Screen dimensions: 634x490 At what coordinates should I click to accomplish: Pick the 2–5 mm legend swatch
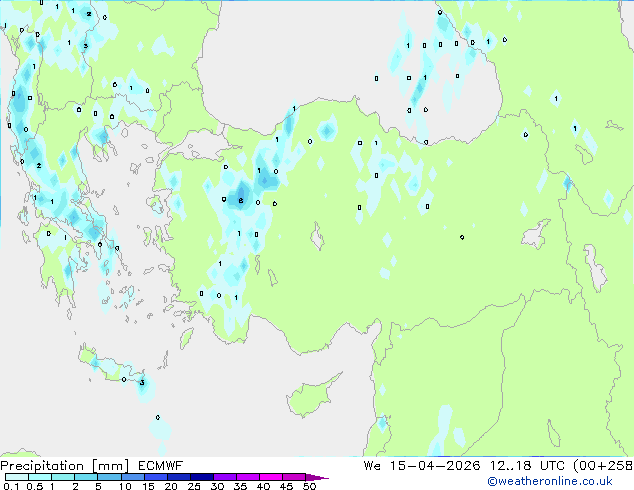click(86, 477)
